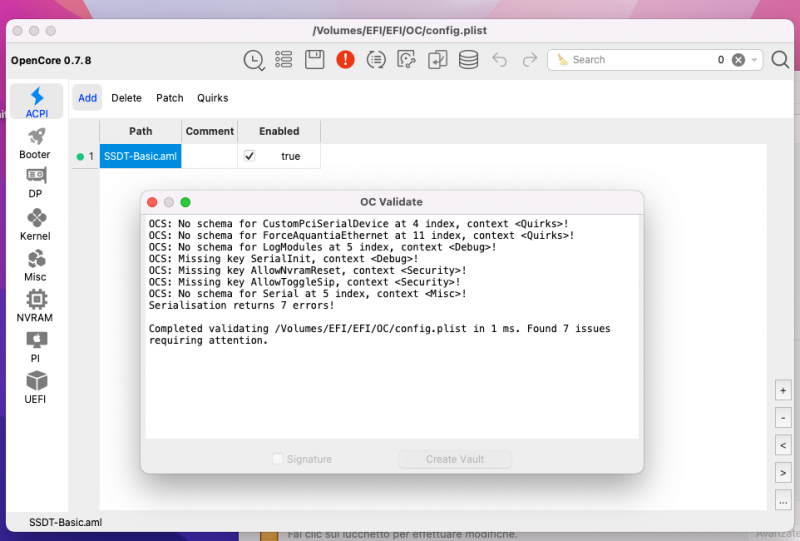Image resolution: width=800 pixels, height=541 pixels.
Task: Click the empty Comment cell of row 1
Action: (209, 156)
